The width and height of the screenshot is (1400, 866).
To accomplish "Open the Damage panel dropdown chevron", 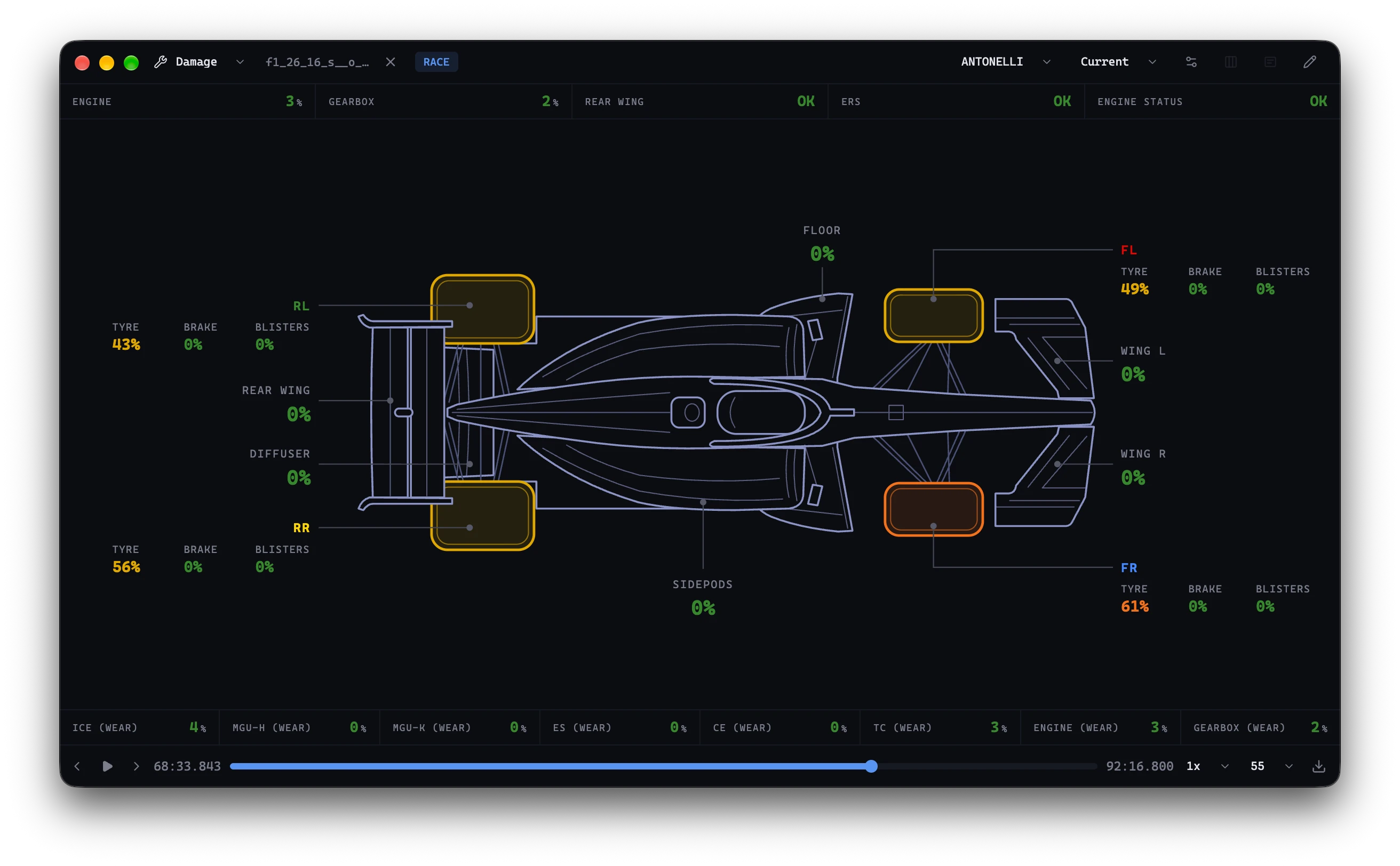I will click(240, 62).
